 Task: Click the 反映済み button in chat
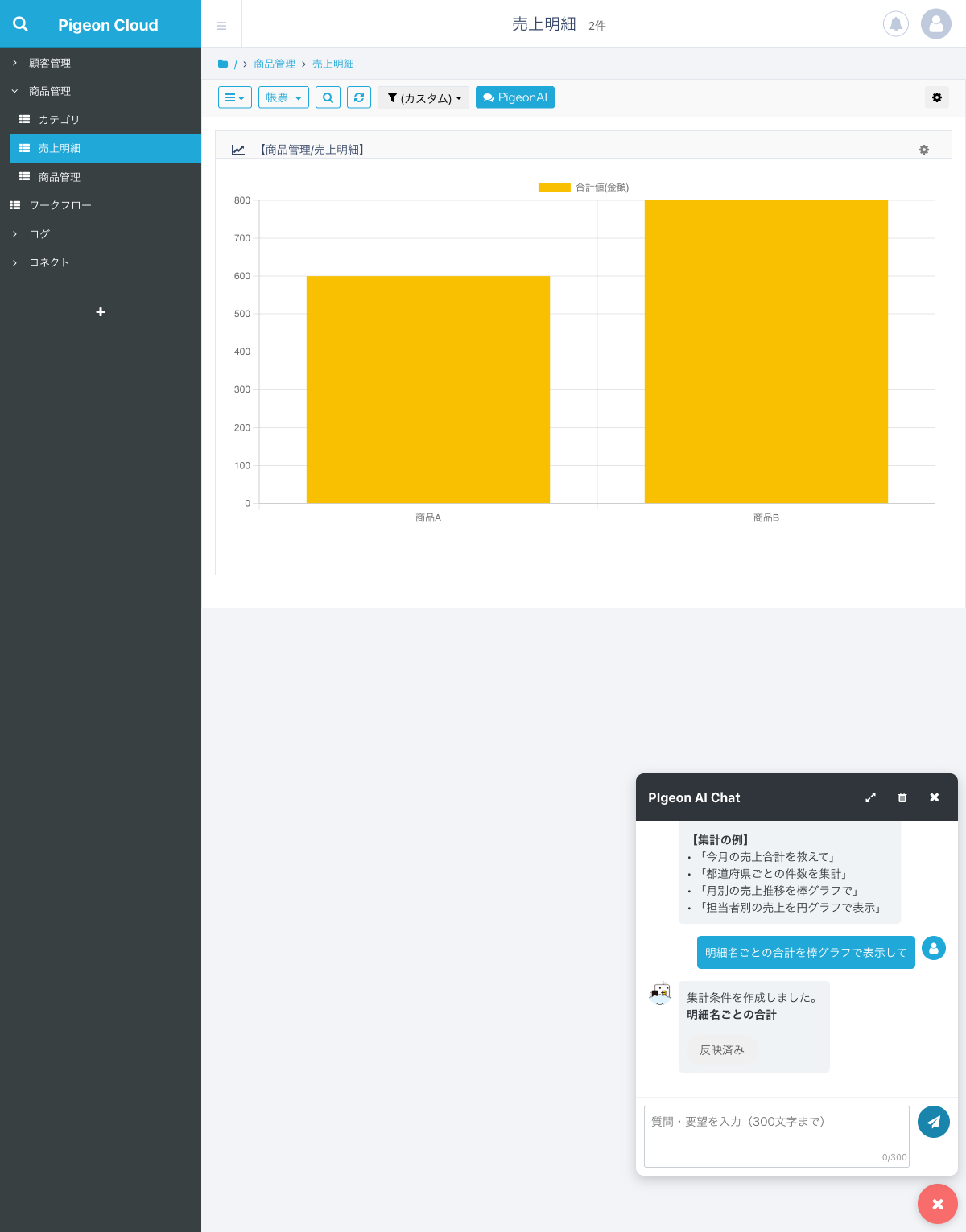click(720, 1049)
